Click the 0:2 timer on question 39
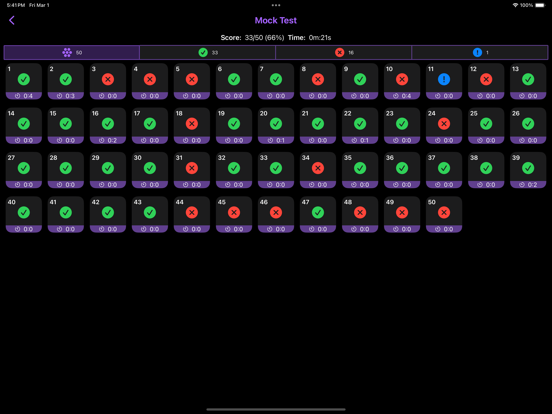Image resolution: width=552 pixels, height=414 pixels. [528, 184]
